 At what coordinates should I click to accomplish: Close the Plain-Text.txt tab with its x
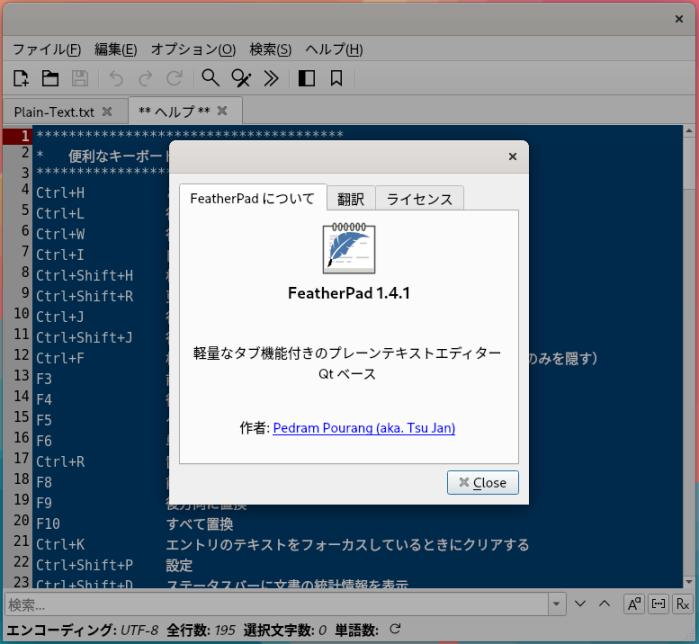pos(107,111)
